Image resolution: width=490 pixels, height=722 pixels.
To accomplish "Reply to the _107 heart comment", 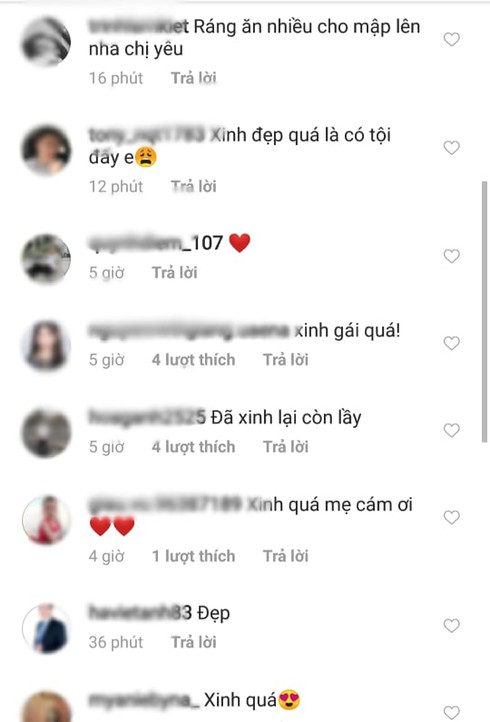I will (x=175, y=273).
